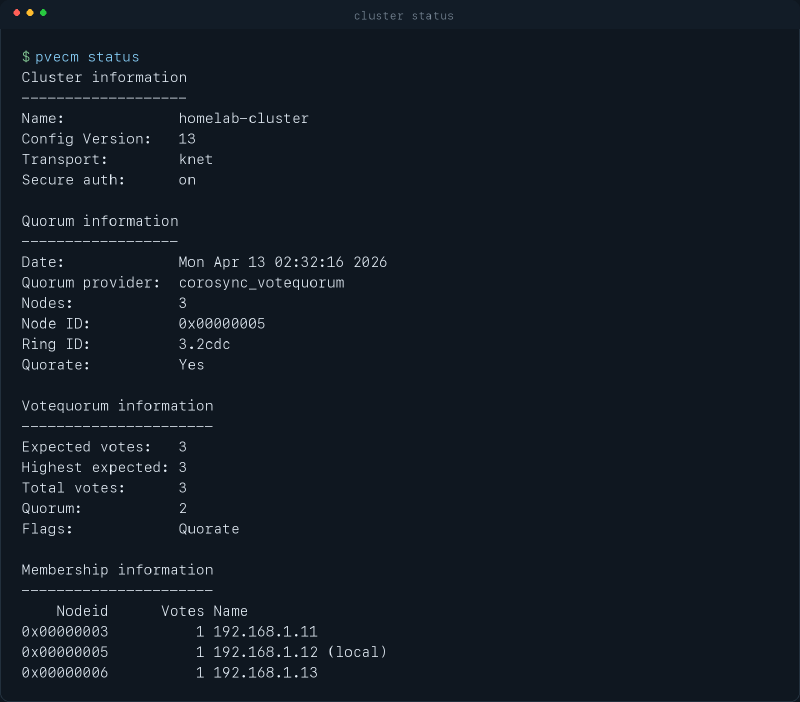800x702 pixels.
Task: Click the Ring ID value '3.2cdc'
Action: 204,344
